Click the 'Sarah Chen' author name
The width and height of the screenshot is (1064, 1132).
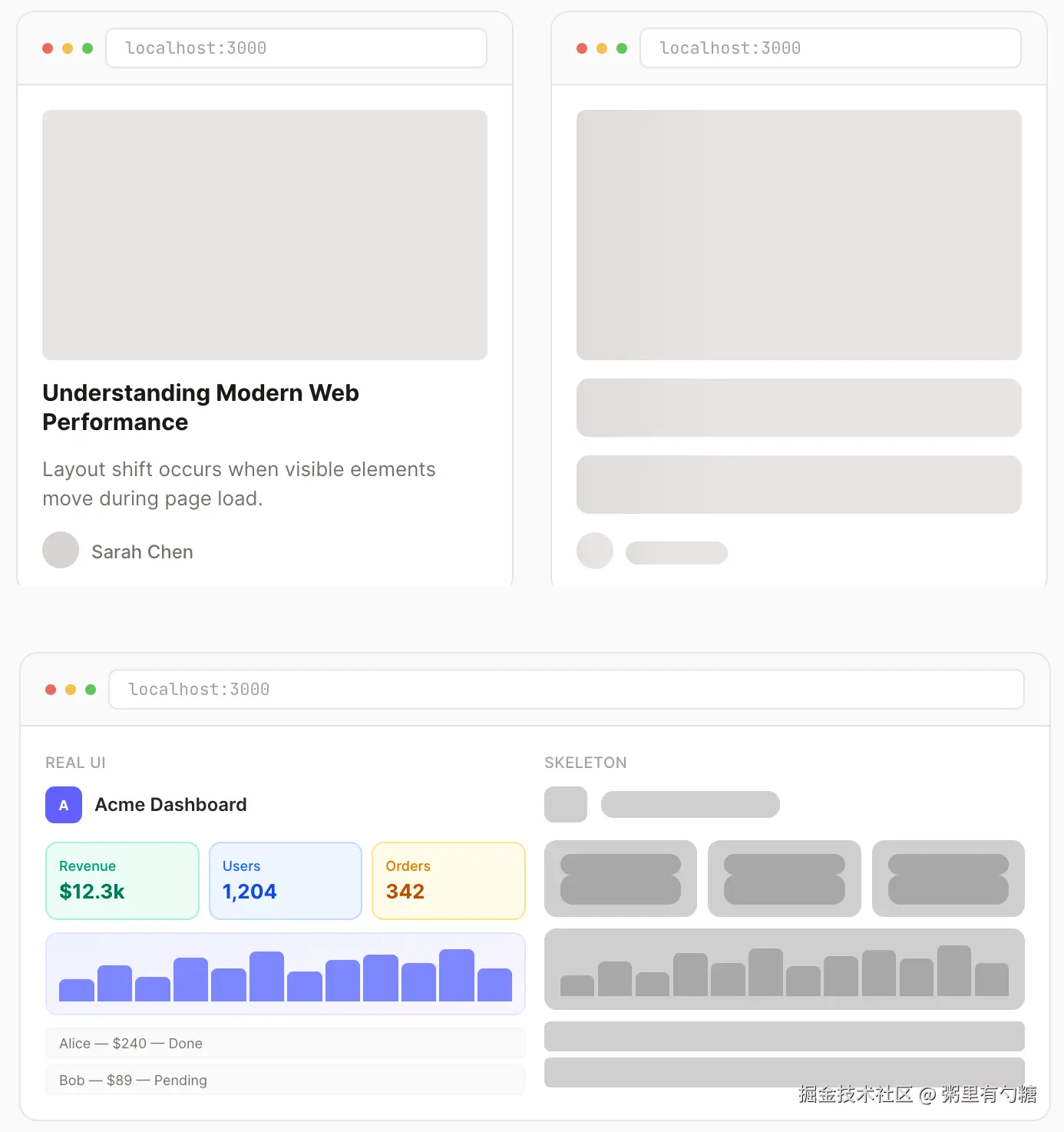[x=142, y=551]
